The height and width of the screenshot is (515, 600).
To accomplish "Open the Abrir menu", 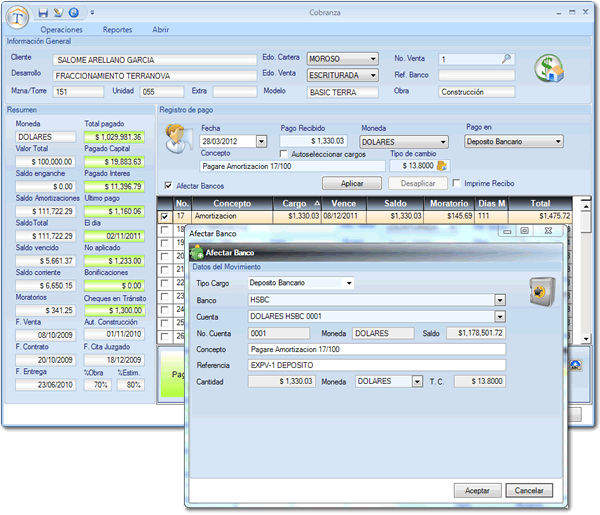I will pyautogui.click(x=160, y=29).
